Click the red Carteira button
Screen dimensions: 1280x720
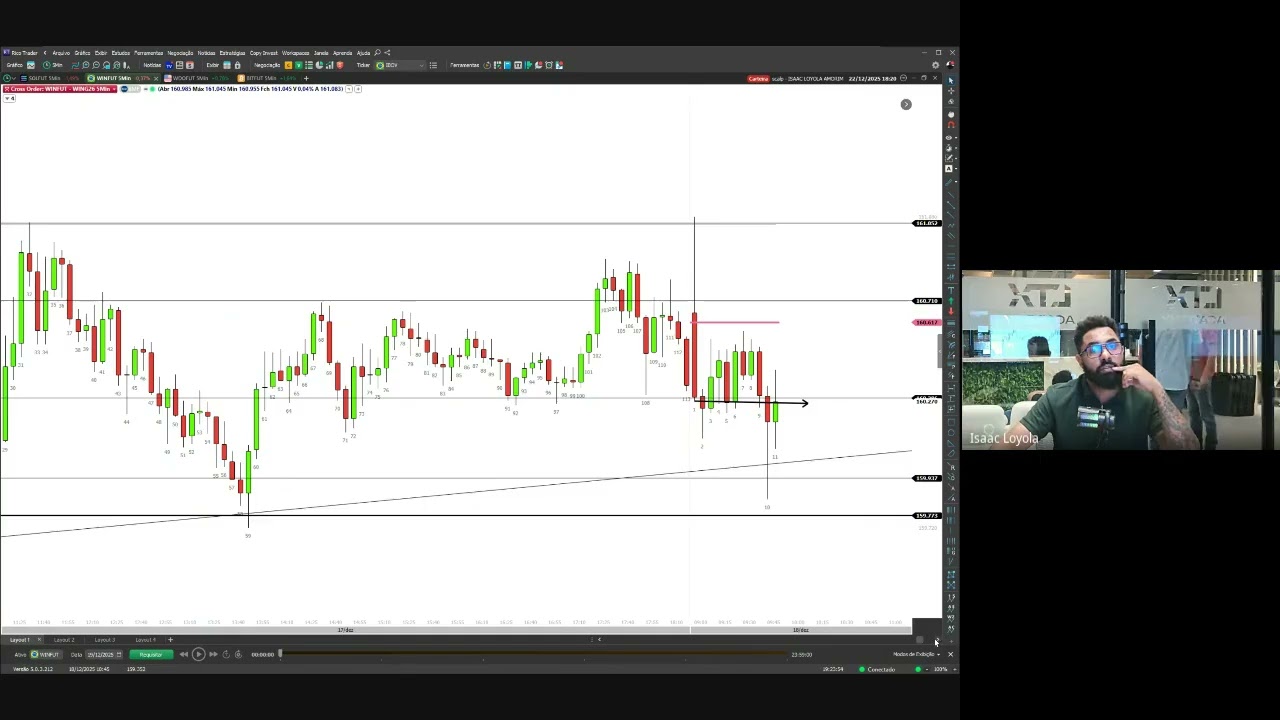click(x=758, y=78)
